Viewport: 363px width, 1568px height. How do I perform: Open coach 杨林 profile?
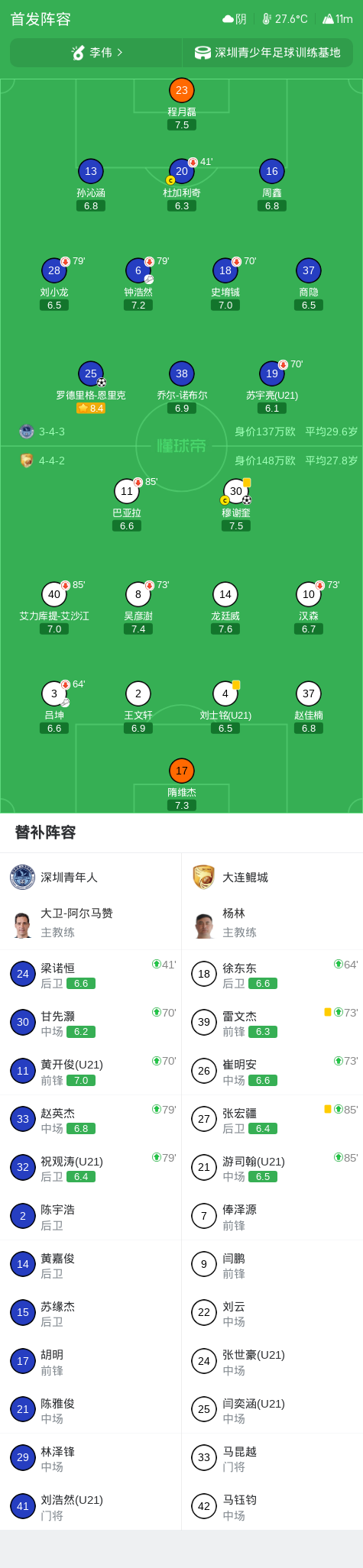[272, 923]
